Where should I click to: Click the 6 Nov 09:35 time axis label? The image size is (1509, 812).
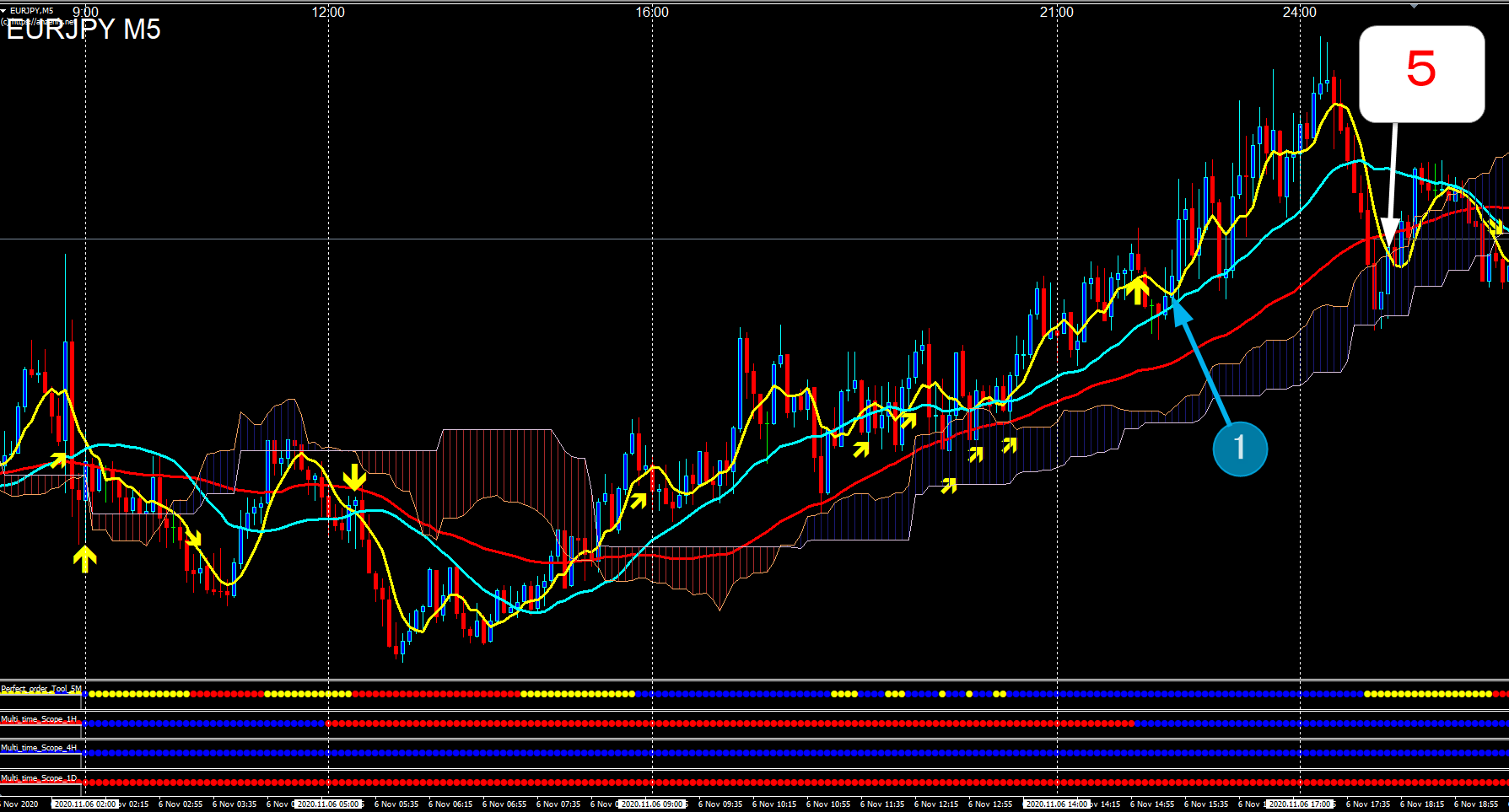point(720,804)
